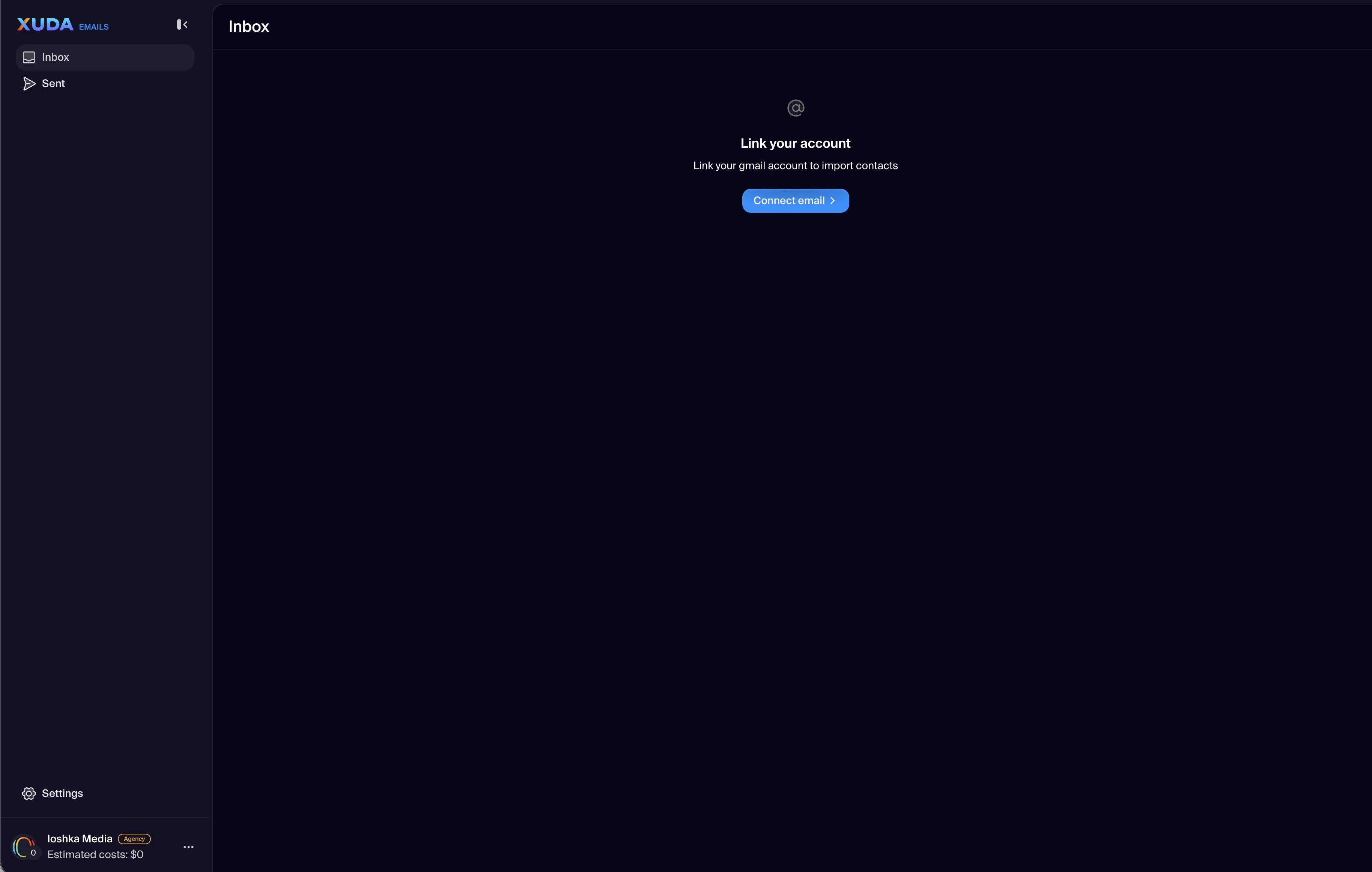Open the Sent sidebar item
The height and width of the screenshot is (872, 1372).
[54, 84]
